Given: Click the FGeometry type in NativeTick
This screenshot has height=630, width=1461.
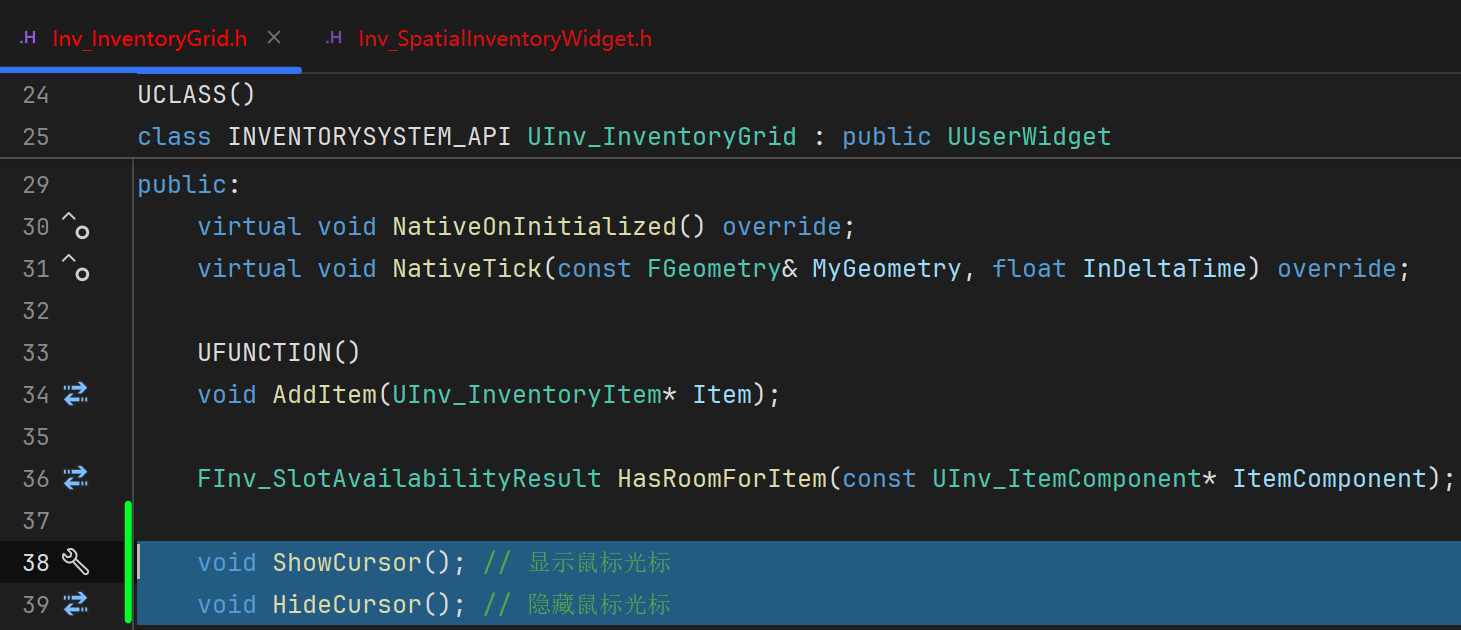Looking at the screenshot, I should 714,268.
